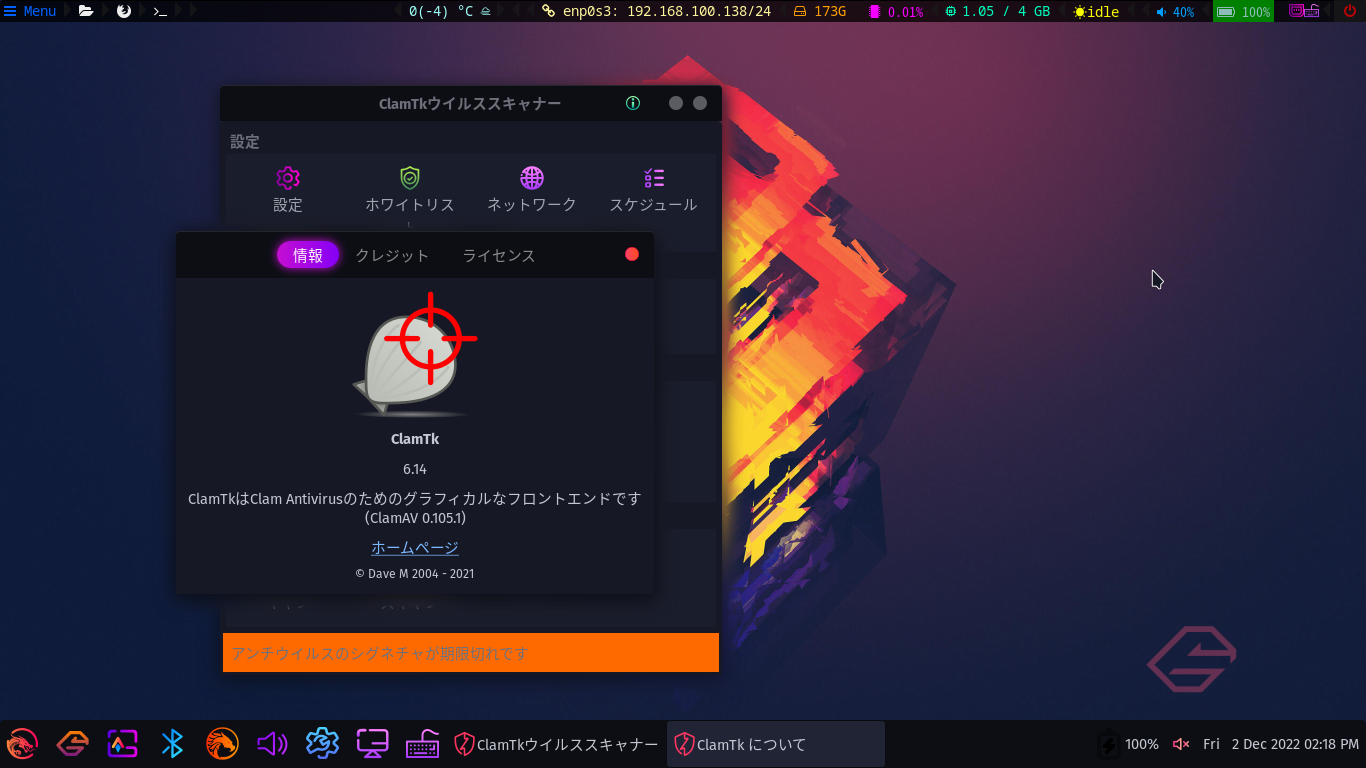The width and height of the screenshot is (1366, 768).
Task: Click the muted speaker tray icon
Action: click(x=1181, y=744)
